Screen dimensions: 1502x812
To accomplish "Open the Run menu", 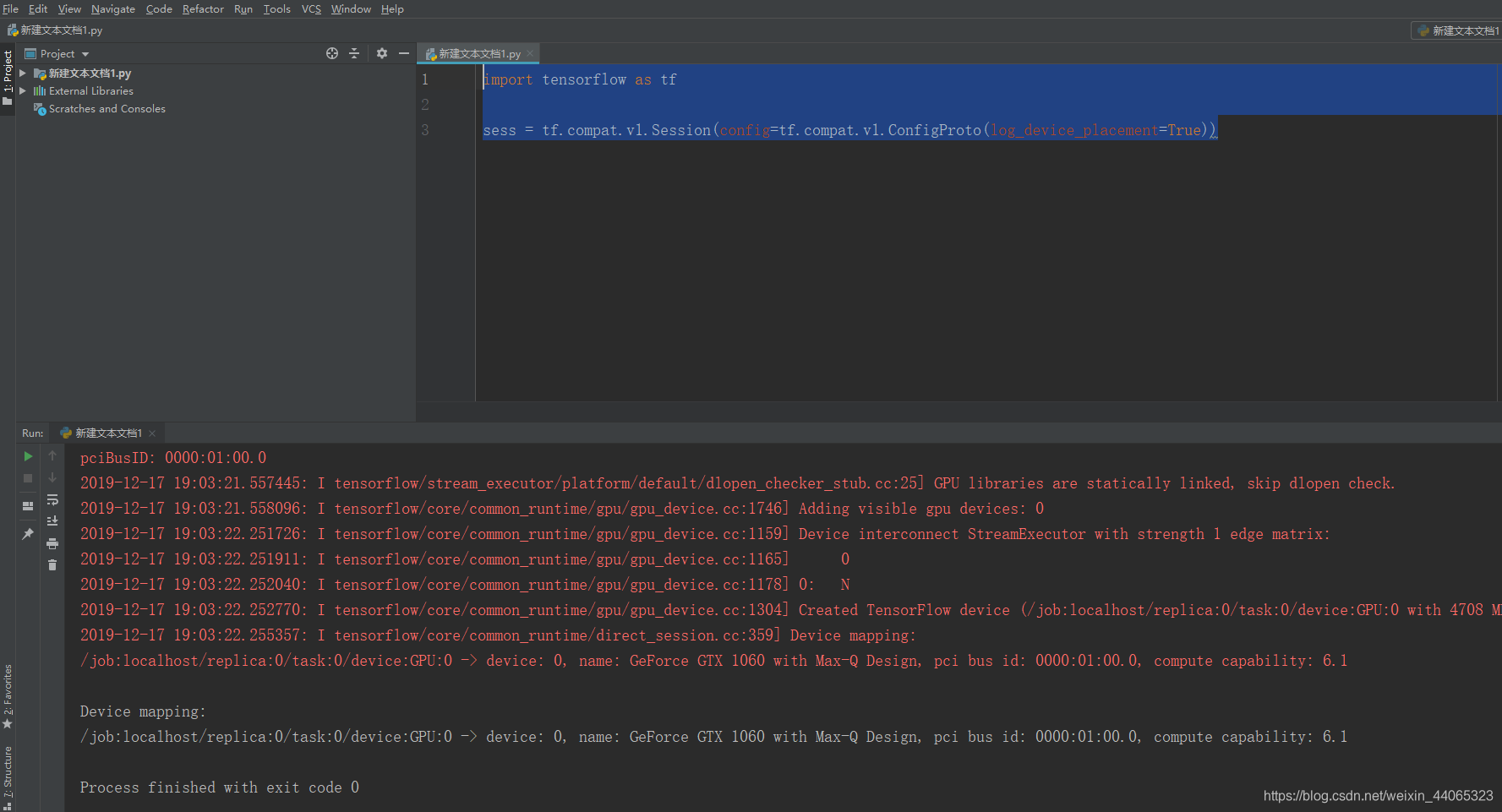I will [x=243, y=8].
